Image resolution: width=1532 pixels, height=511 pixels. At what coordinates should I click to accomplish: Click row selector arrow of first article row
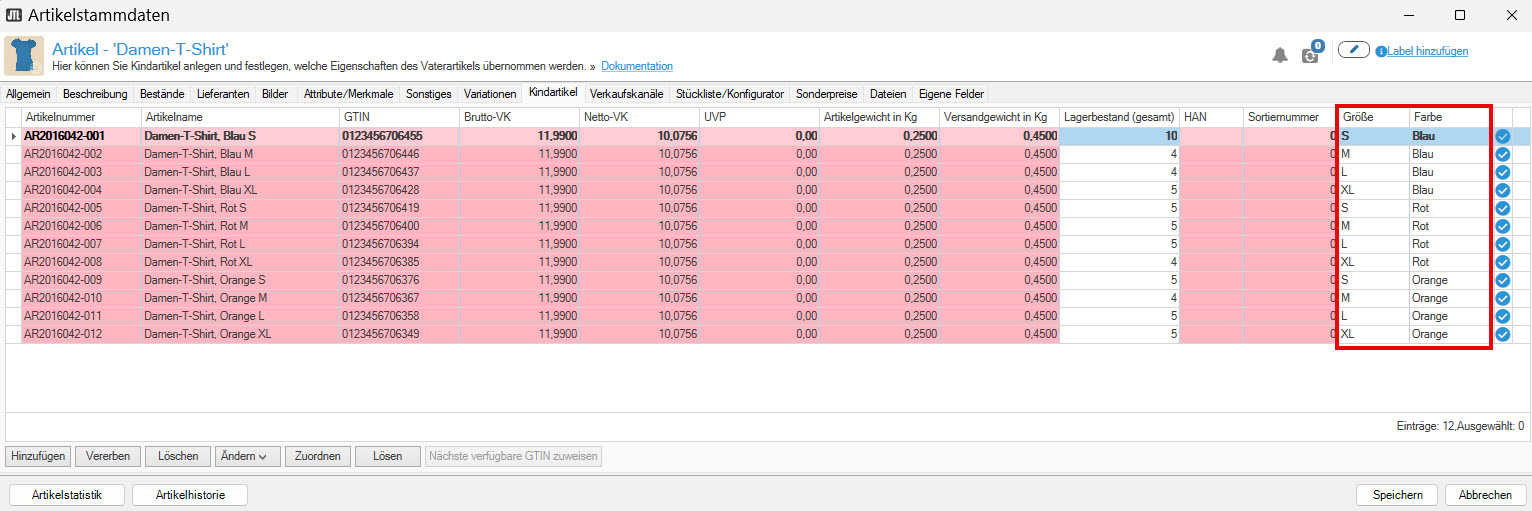pos(13,136)
